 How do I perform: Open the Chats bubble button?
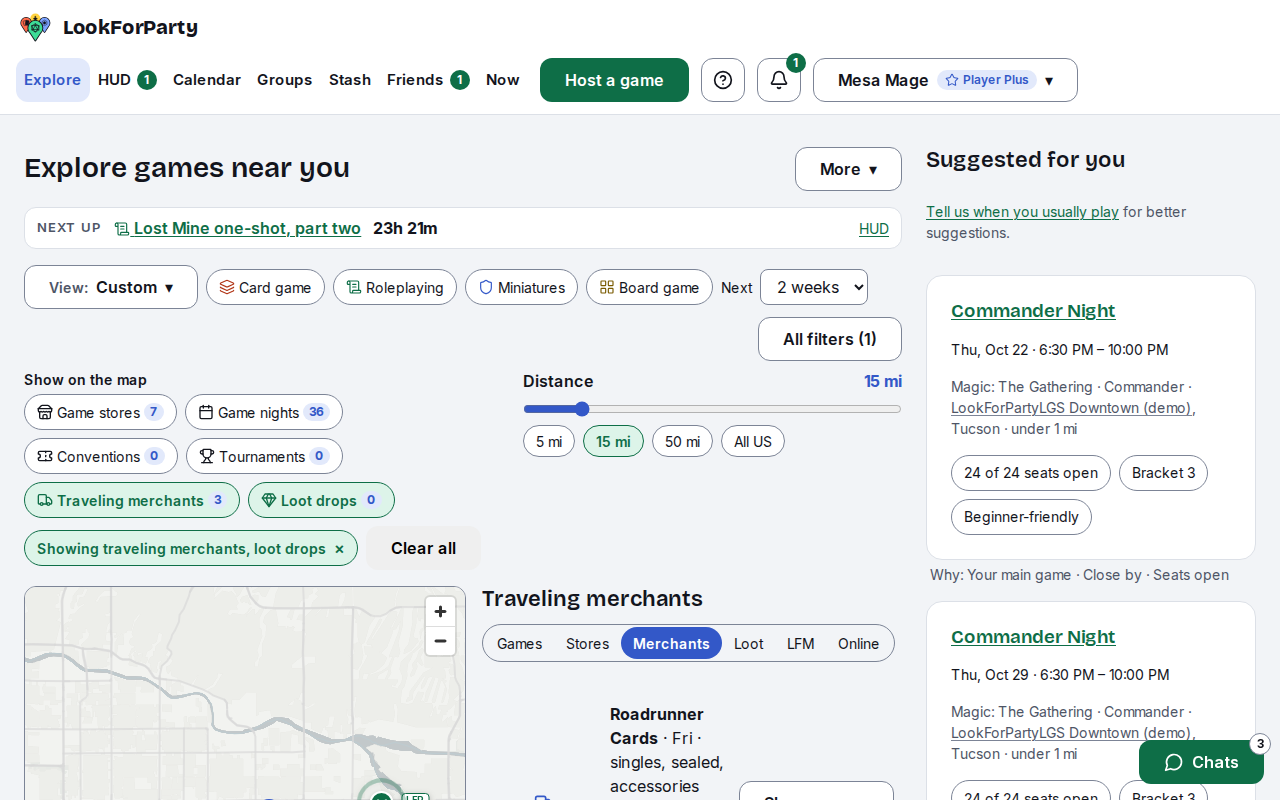click(1201, 762)
